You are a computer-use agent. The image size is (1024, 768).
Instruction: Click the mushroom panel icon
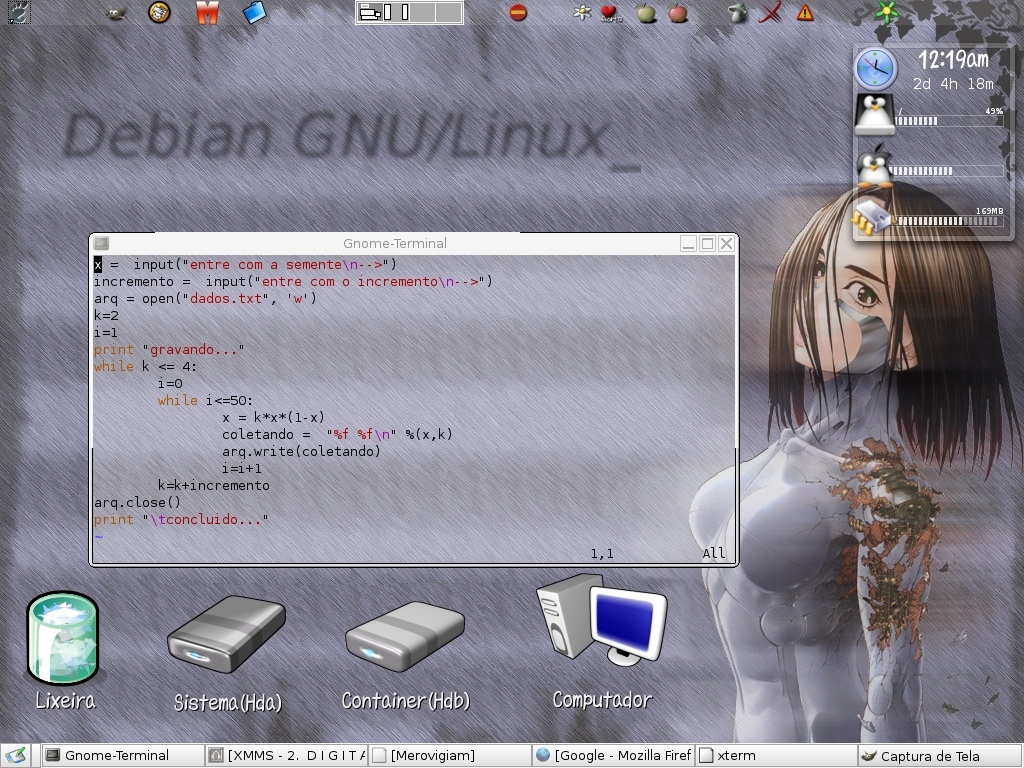pyautogui.click(x=738, y=12)
